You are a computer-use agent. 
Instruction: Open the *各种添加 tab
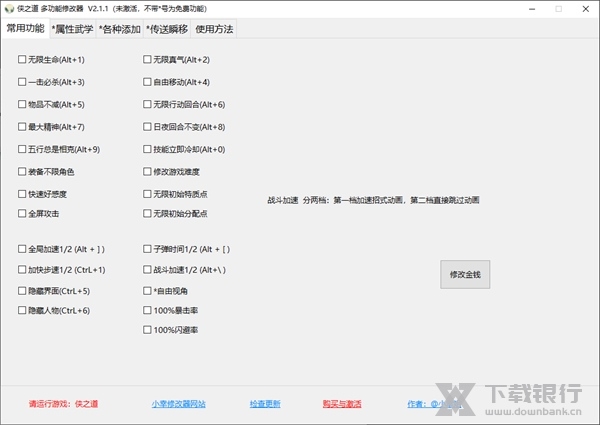(x=120, y=29)
